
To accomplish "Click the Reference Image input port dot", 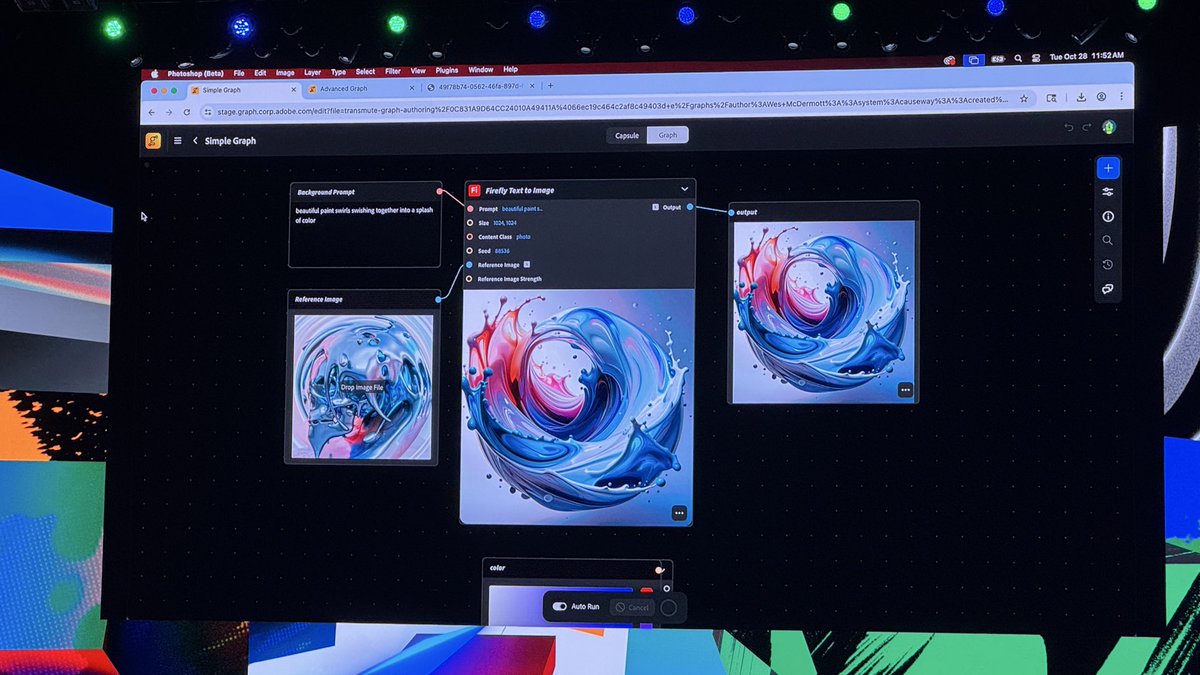I will tap(469, 265).
